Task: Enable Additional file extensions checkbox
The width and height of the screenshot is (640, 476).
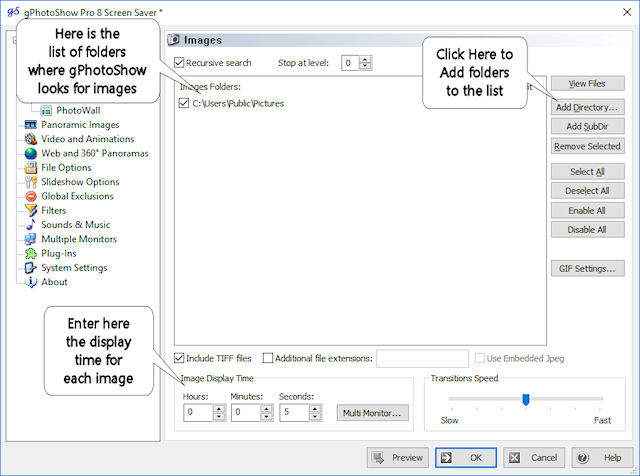Action: tap(268, 358)
